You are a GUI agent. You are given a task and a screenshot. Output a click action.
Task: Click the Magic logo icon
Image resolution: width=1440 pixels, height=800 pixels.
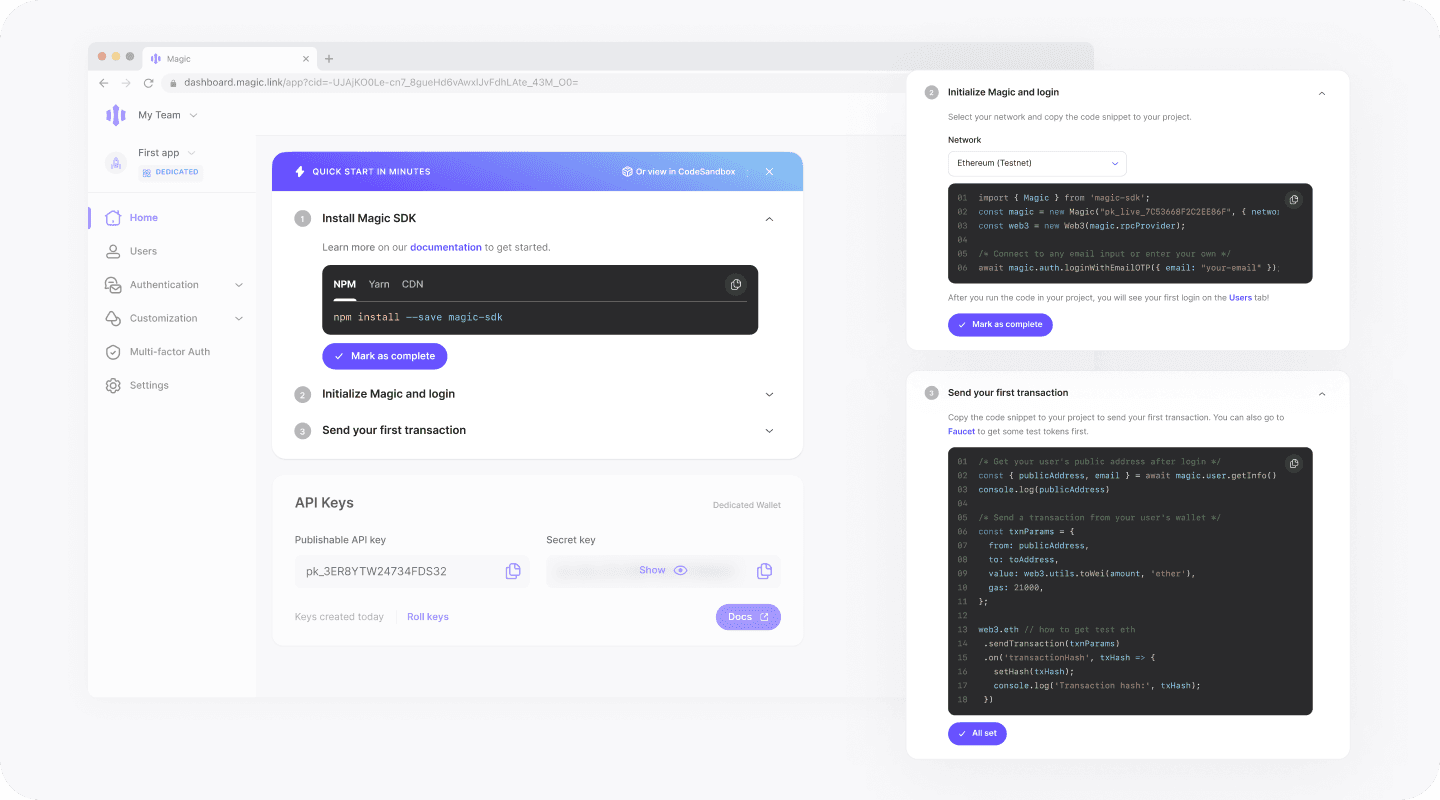click(116, 115)
